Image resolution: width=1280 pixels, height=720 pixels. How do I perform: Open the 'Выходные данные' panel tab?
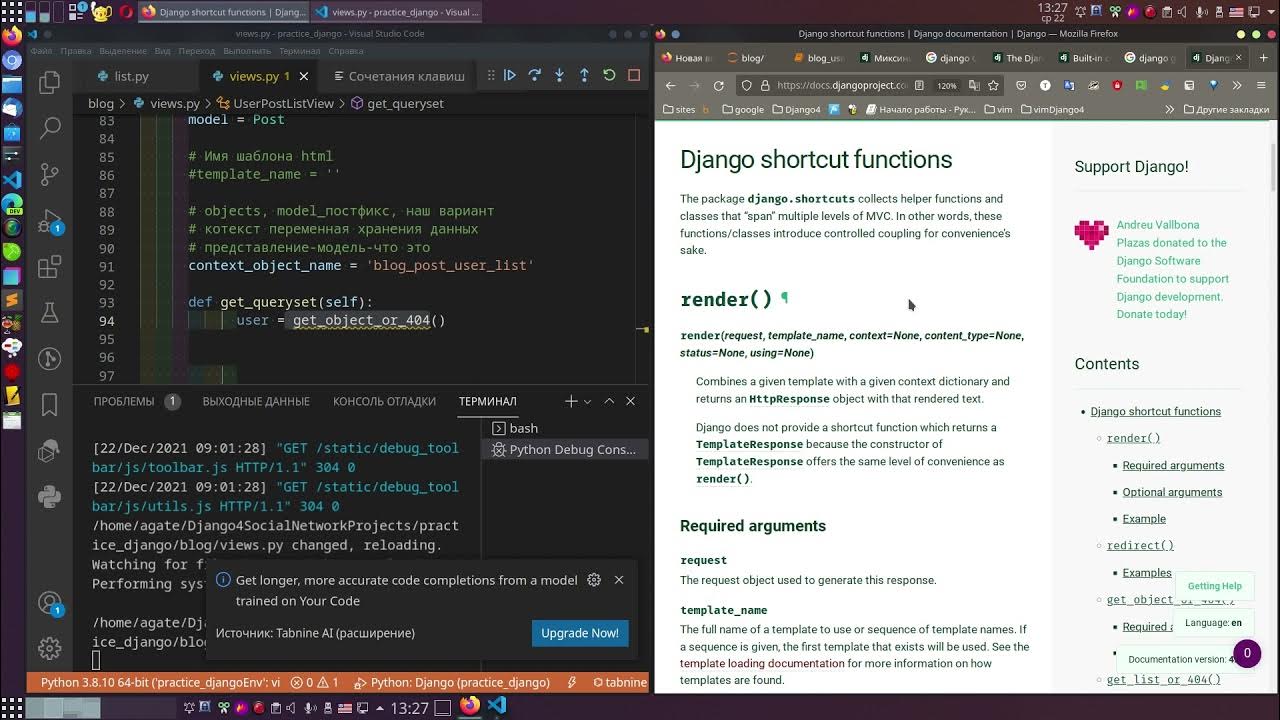(256, 401)
